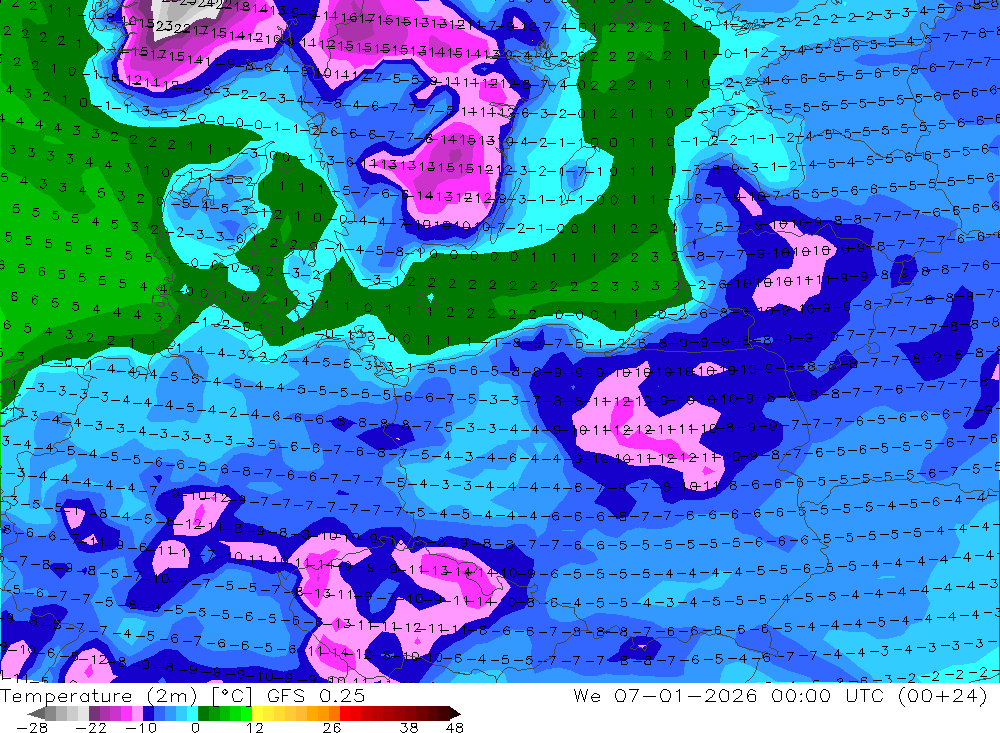Click the "[°C]" unit label
The width and height of the screenshot is (1000, 733).
point(232,695)
